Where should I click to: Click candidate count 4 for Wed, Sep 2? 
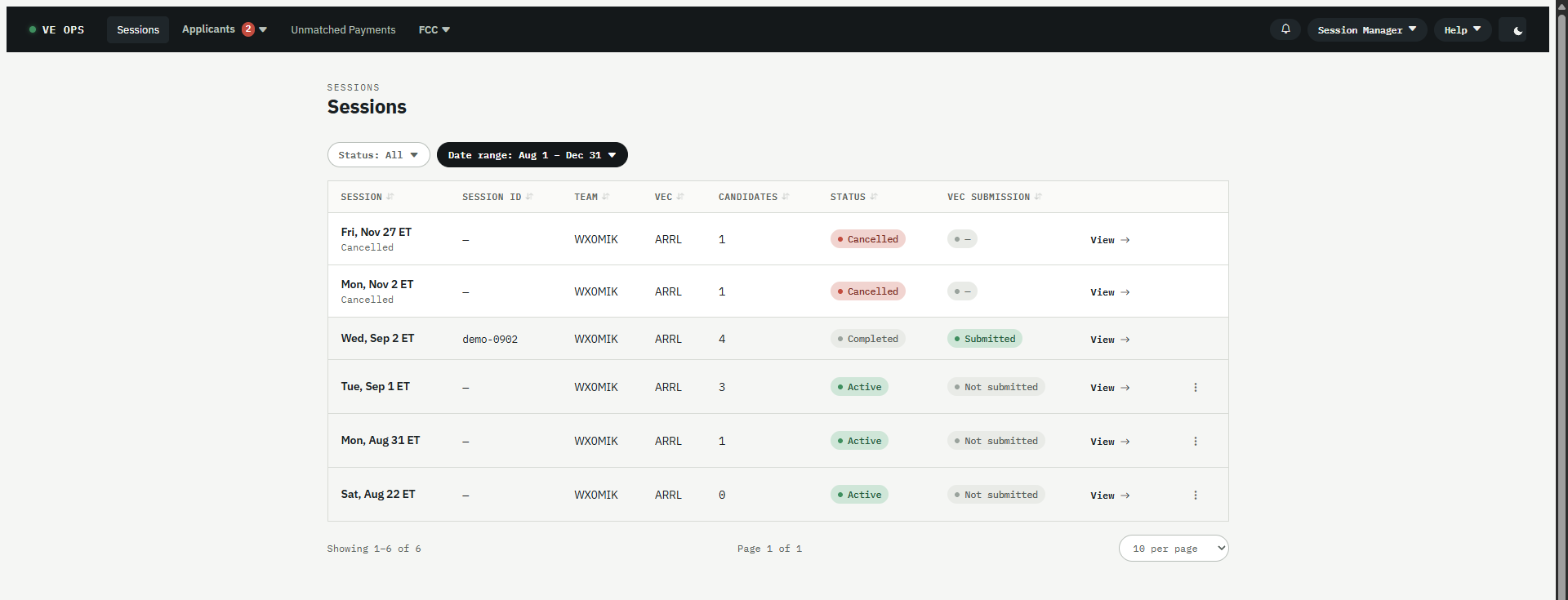[x=722, y=339]
